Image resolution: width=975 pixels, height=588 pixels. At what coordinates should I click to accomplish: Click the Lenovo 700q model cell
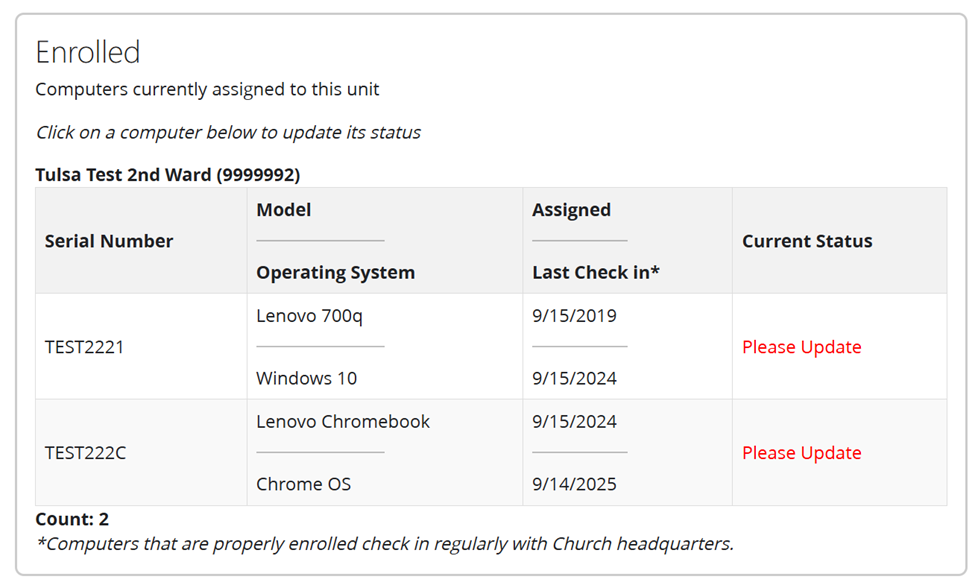click(309, 316)
